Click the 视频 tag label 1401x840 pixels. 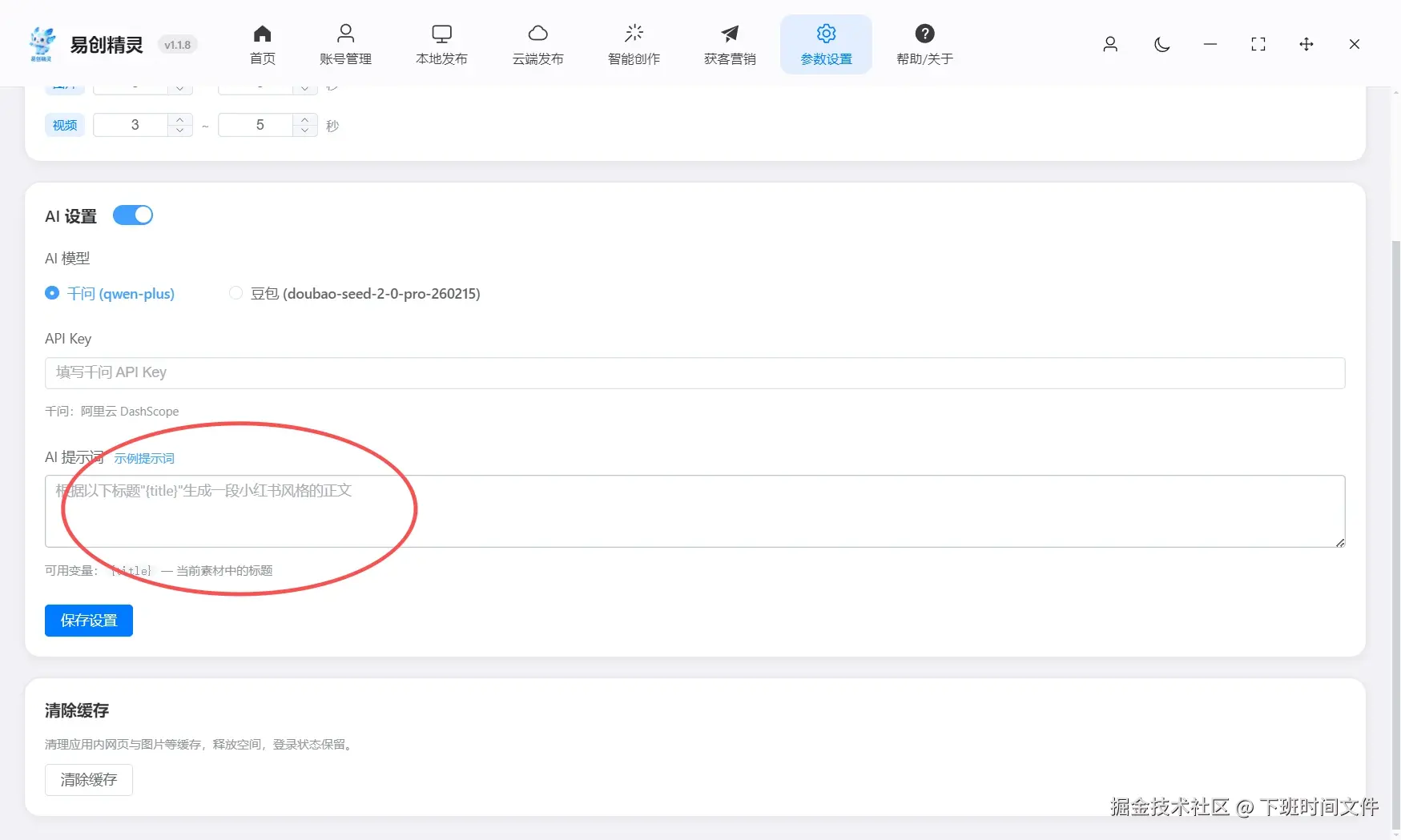point(65,125)
